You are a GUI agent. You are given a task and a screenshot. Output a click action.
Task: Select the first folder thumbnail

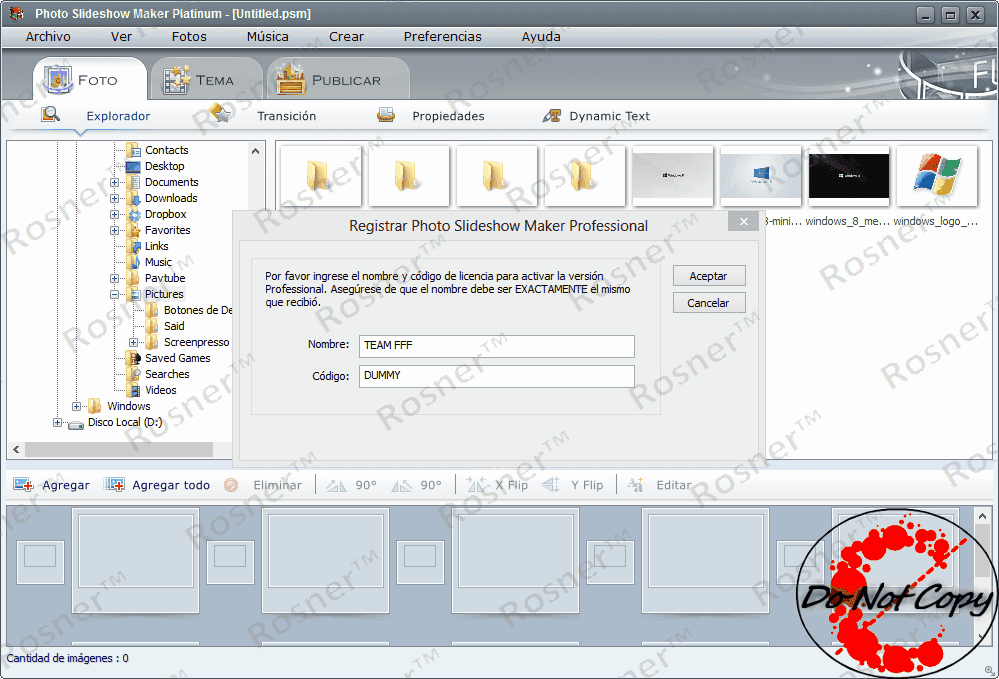[x=321, y=176]
